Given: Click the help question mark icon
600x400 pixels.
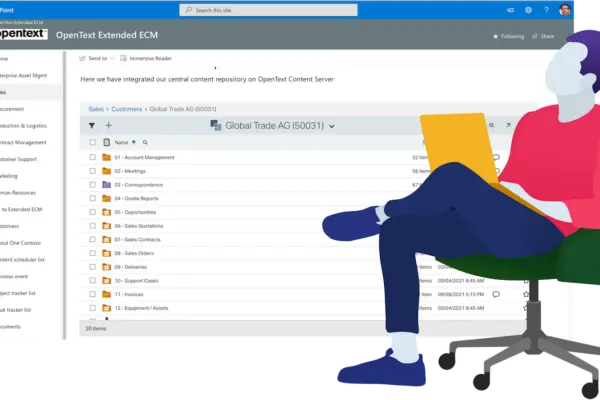Looking at the screenshot, I should pyautogui.click(x=546, y=9).
